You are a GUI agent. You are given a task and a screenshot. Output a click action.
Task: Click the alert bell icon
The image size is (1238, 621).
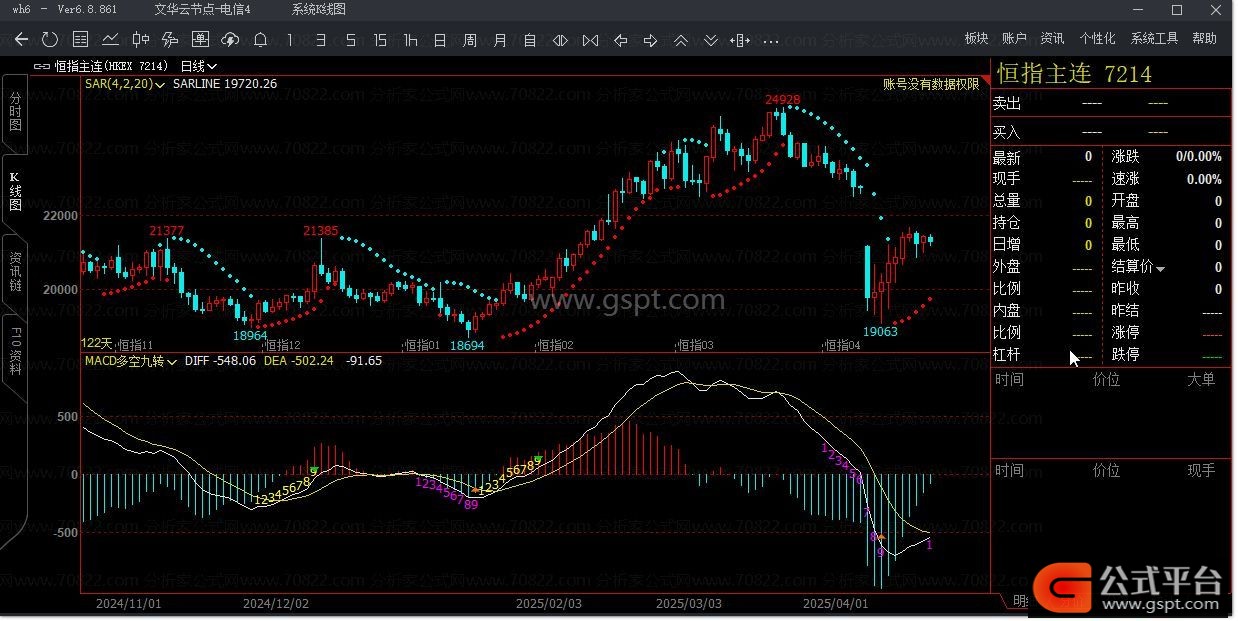[260, 40]
